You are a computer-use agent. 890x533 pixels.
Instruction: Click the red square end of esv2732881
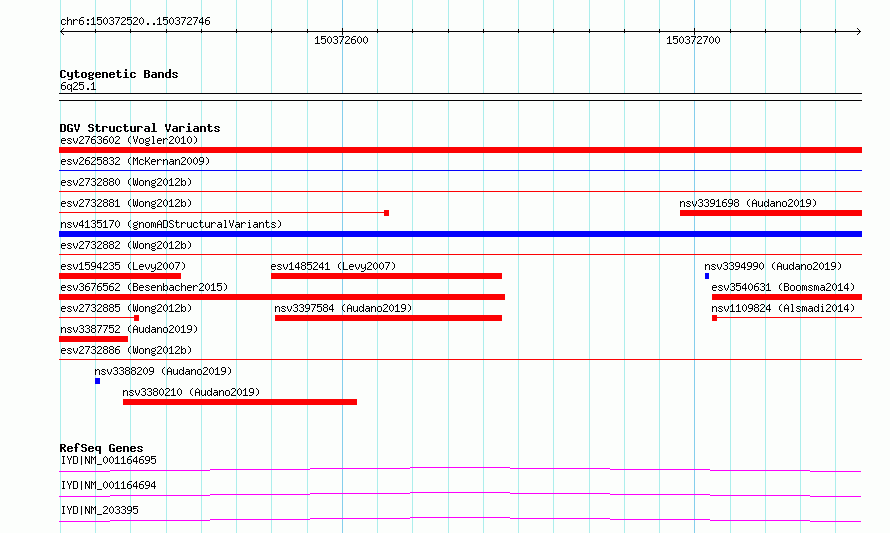[387, 213]
